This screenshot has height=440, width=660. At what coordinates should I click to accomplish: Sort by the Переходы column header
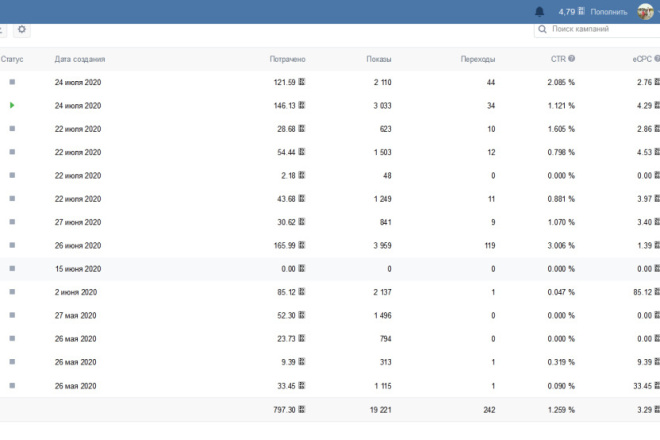click(x=478, y=59)
